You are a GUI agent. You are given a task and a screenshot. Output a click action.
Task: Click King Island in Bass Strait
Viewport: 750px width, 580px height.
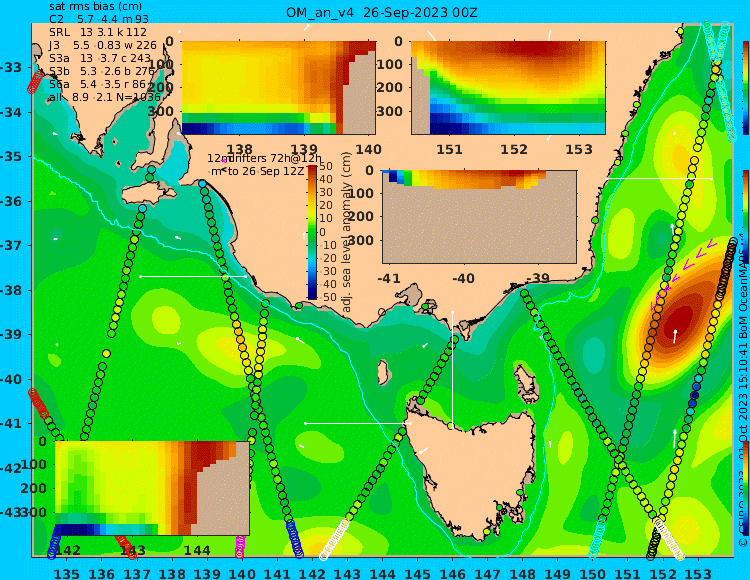pyautogui.click(x=383, y=373)
